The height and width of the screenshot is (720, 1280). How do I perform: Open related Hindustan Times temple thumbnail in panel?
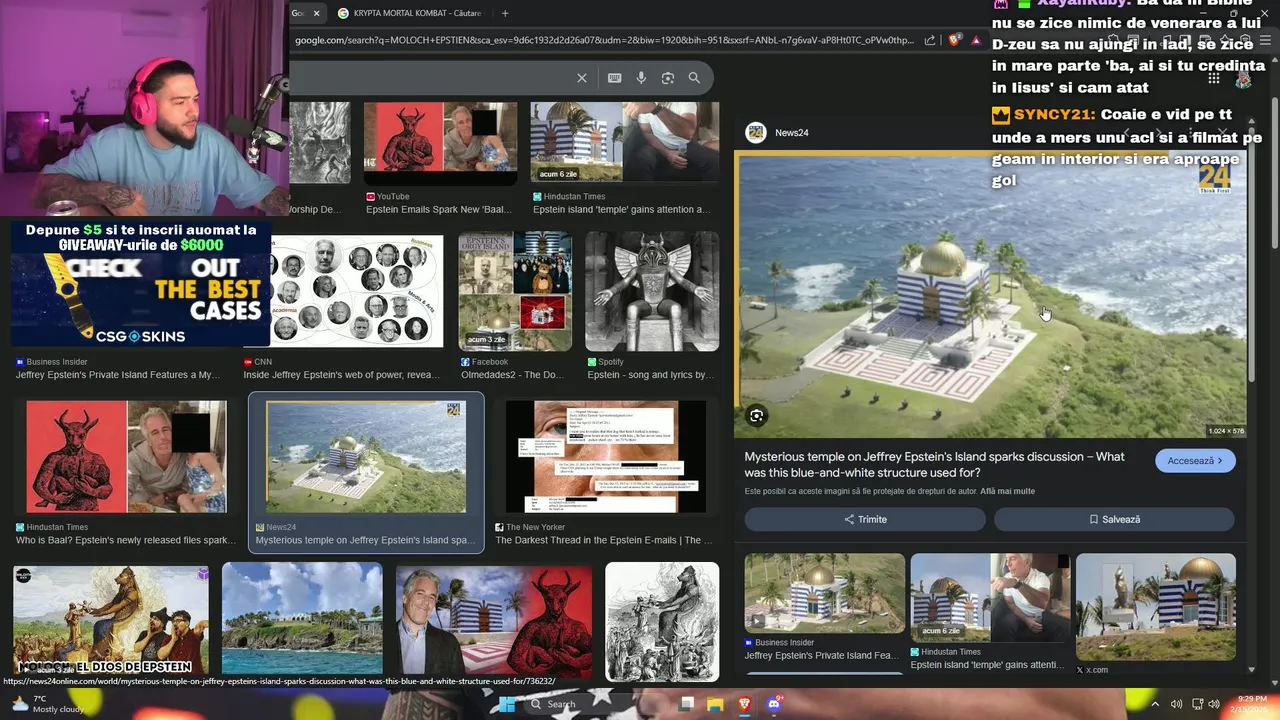coord(990,597)
